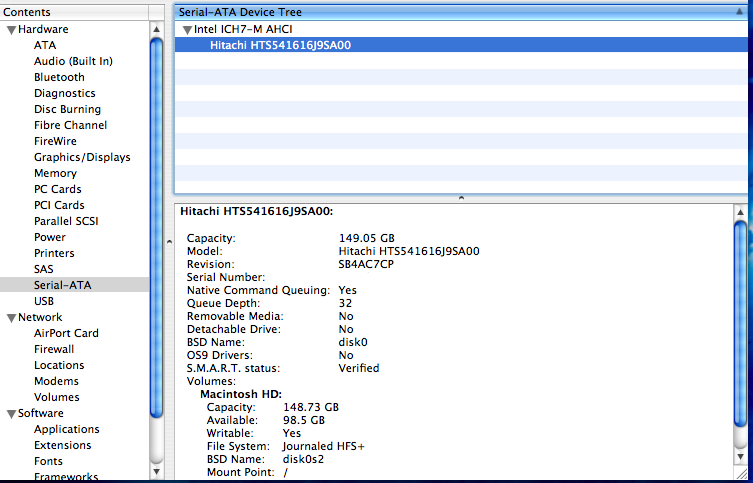
Task: Select Audio (Built In) item
Action: (x=73, y=61)
